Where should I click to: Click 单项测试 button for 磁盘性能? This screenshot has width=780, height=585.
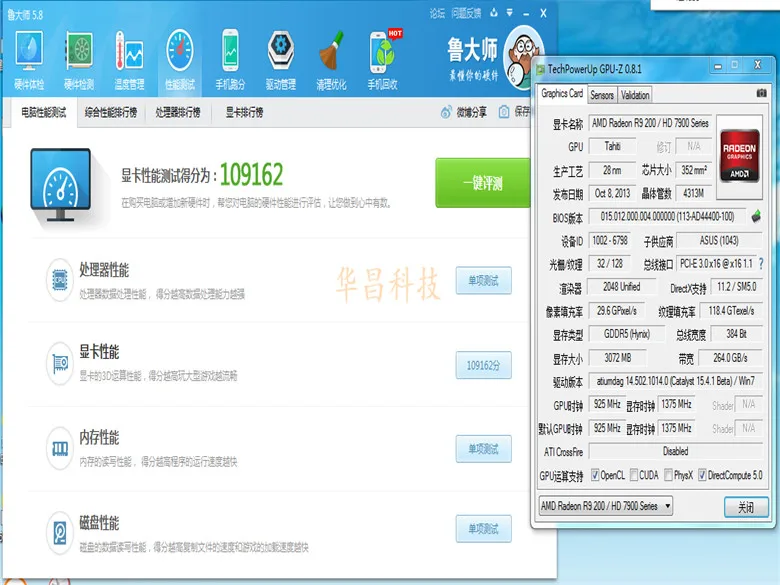click(x=484, y=528)
